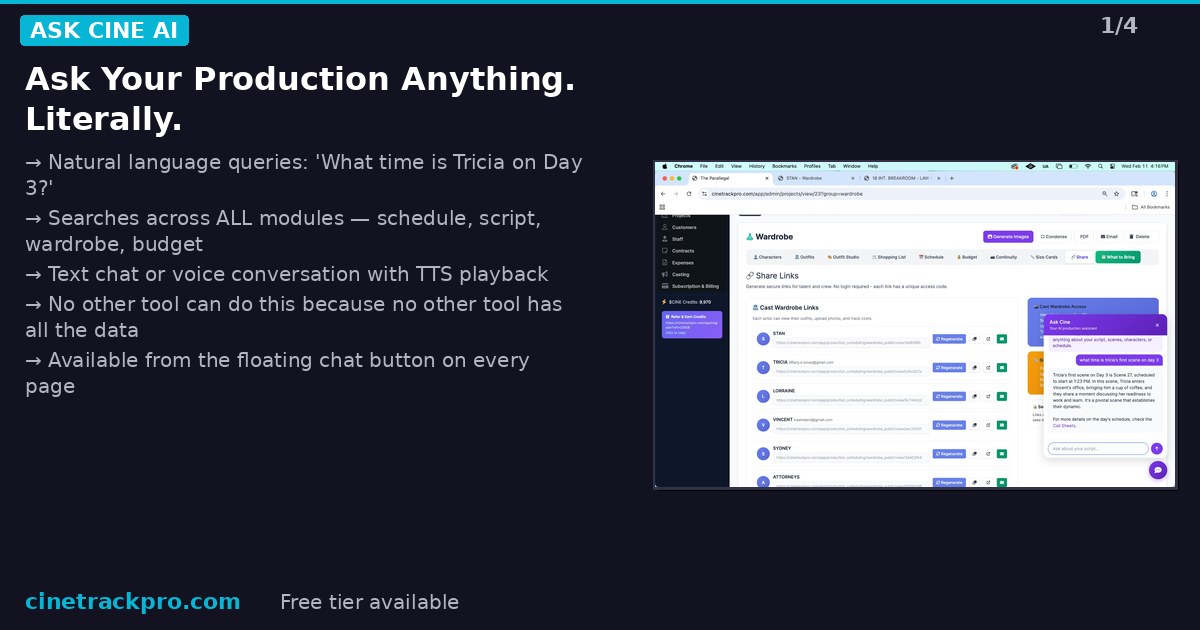Select Contracts in the sidebar
1200x630 pixels.
[x=682, y=251]
